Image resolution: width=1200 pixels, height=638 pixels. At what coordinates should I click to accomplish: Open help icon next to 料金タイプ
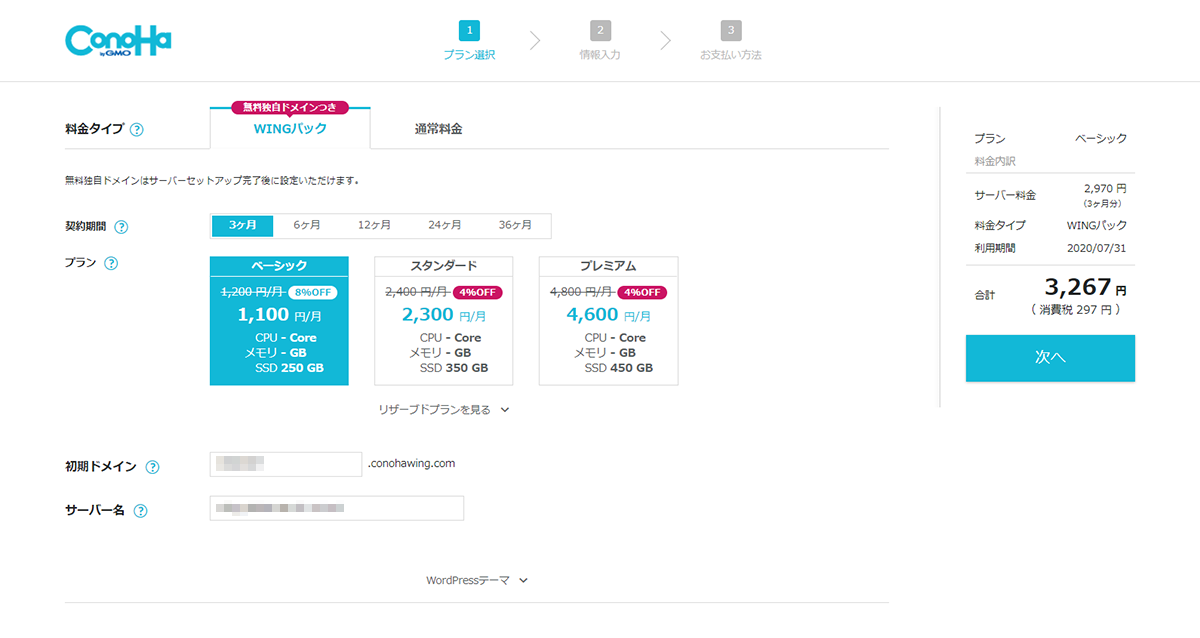[x=137, y=129]
